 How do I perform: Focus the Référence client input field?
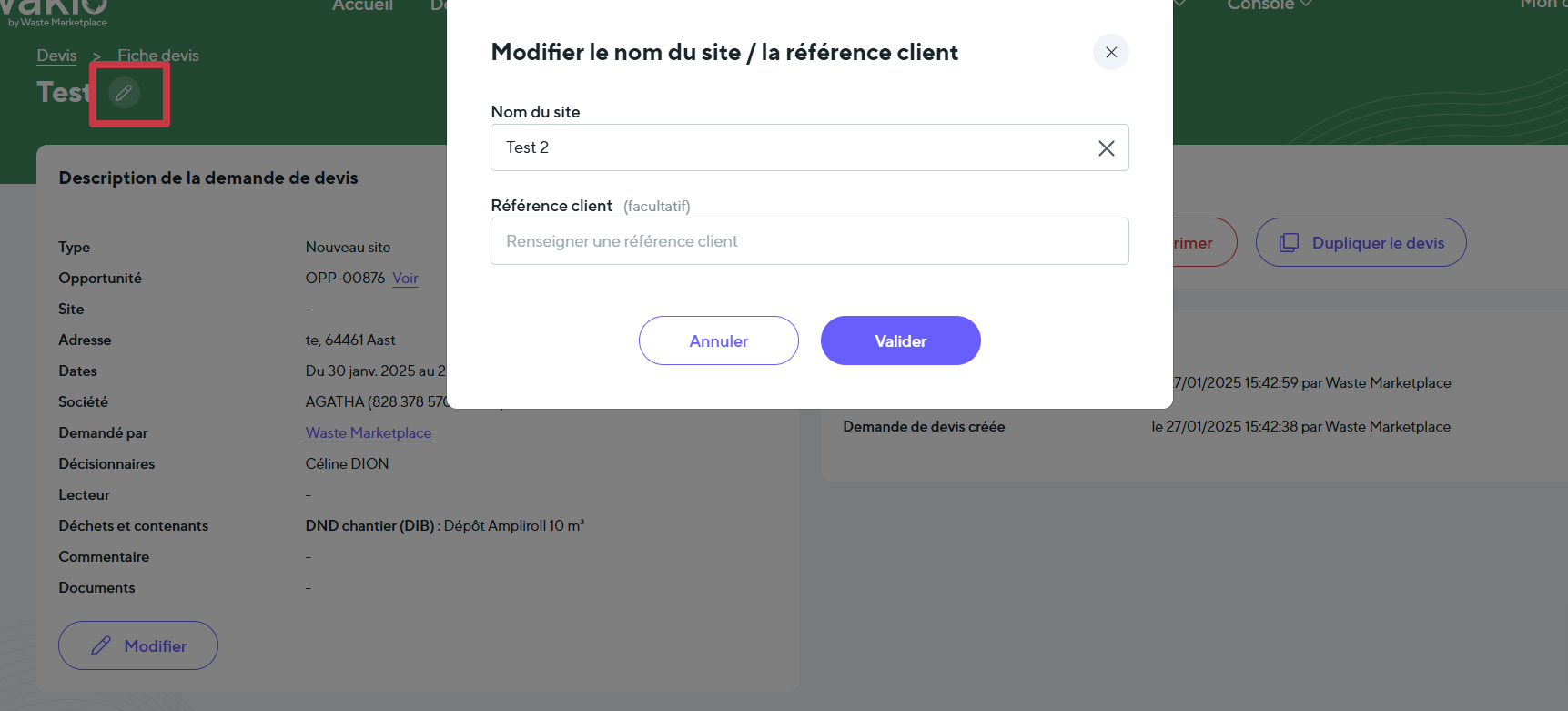point(809,241)
